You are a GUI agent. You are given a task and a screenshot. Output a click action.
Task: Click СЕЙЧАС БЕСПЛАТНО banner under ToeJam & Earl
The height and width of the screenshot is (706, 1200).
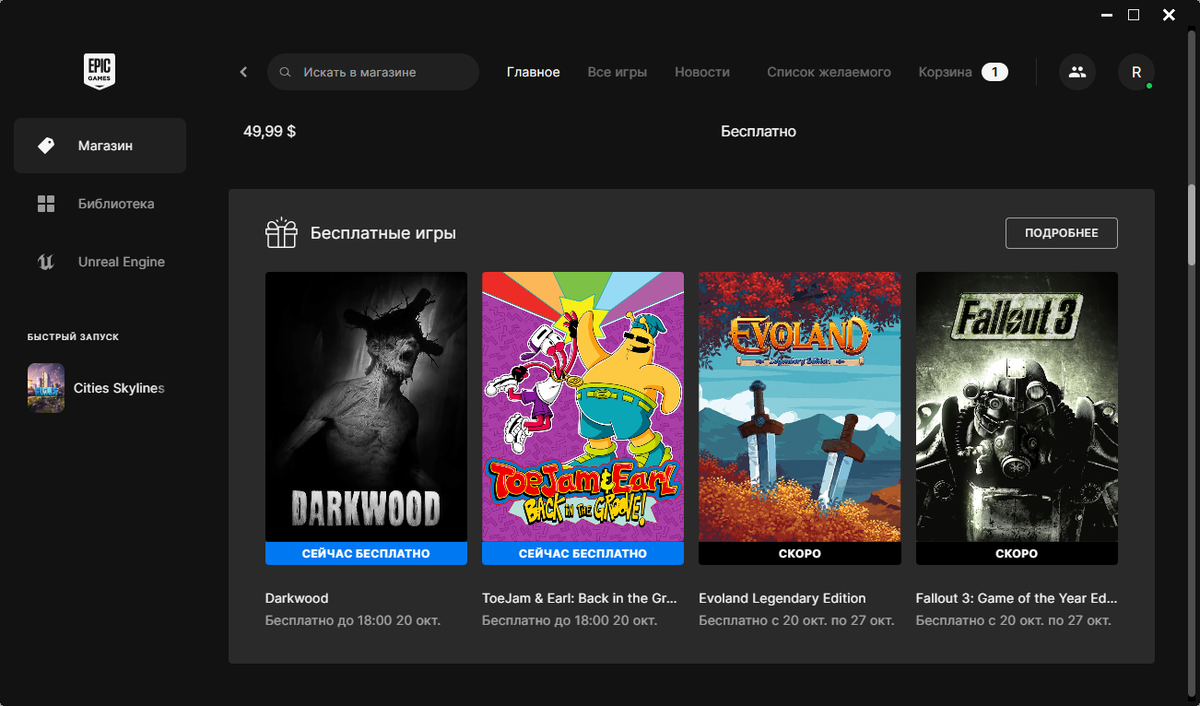[583, 554]
